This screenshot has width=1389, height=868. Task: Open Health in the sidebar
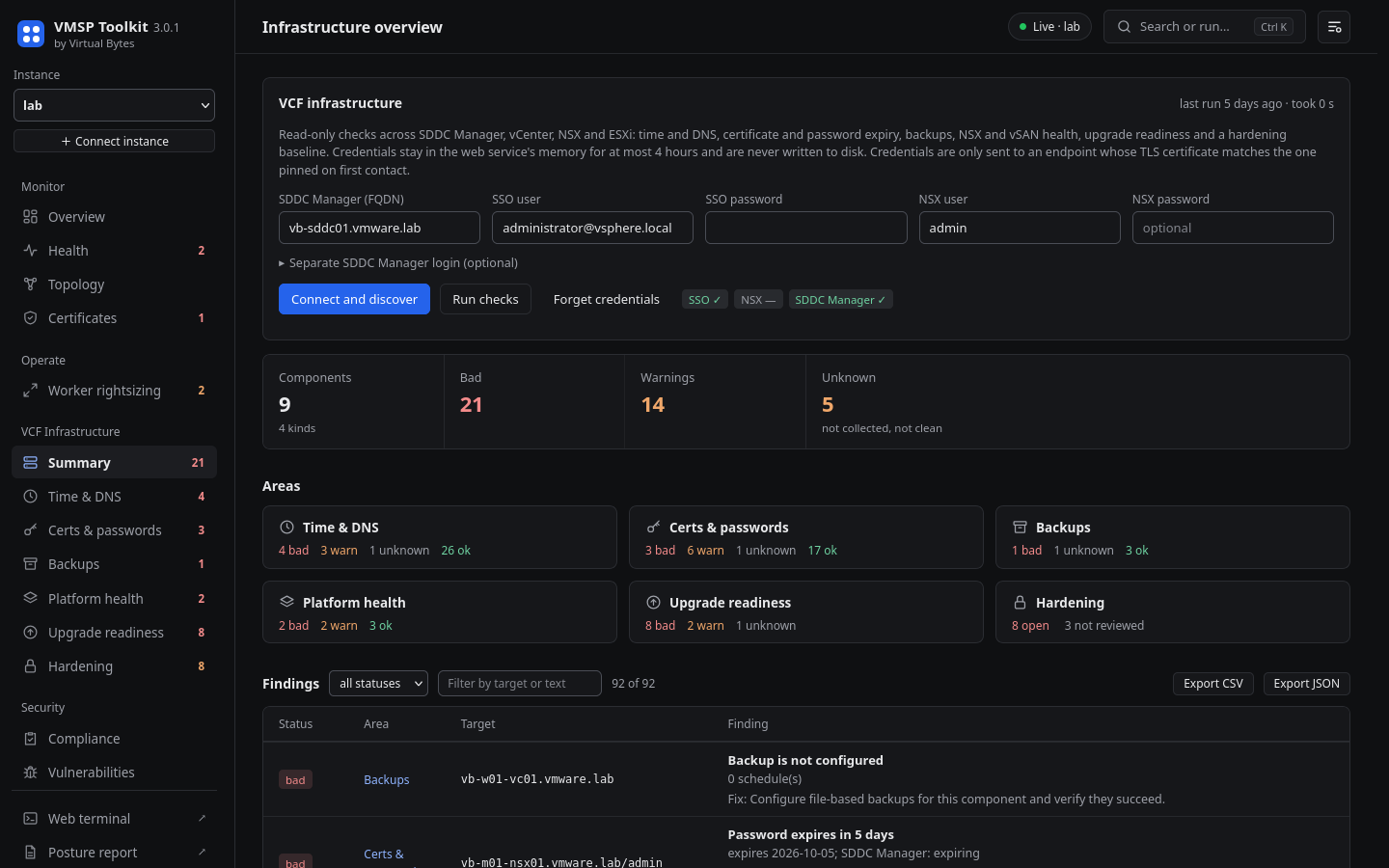pos(114,251)
